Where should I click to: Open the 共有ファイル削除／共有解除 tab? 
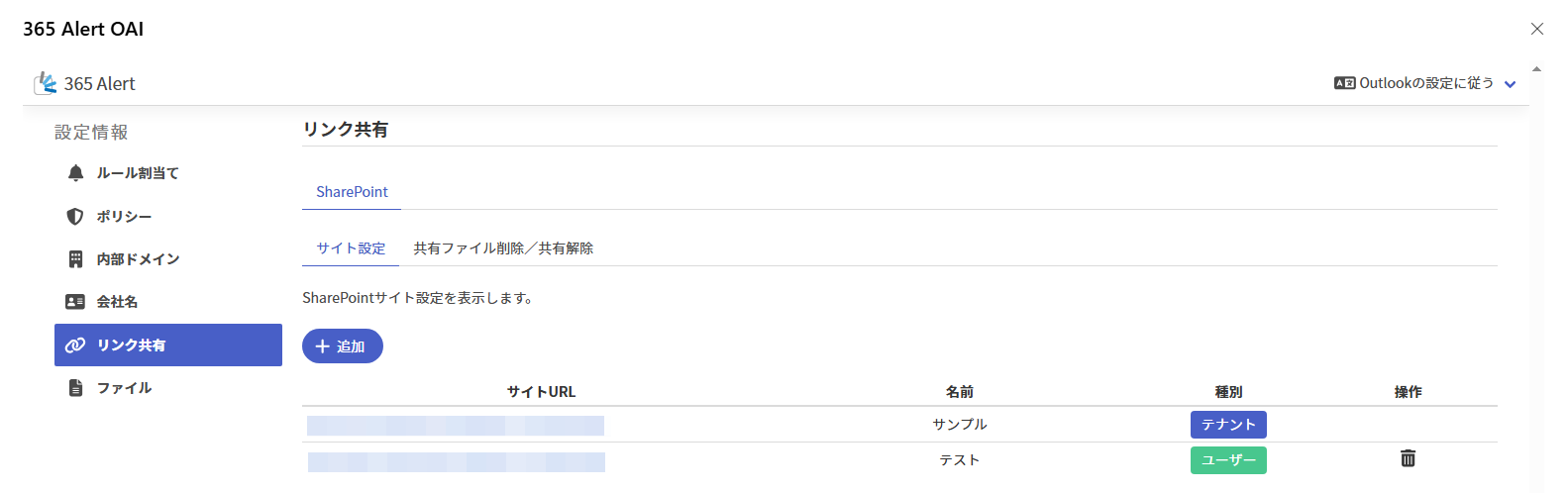point(503,248)
